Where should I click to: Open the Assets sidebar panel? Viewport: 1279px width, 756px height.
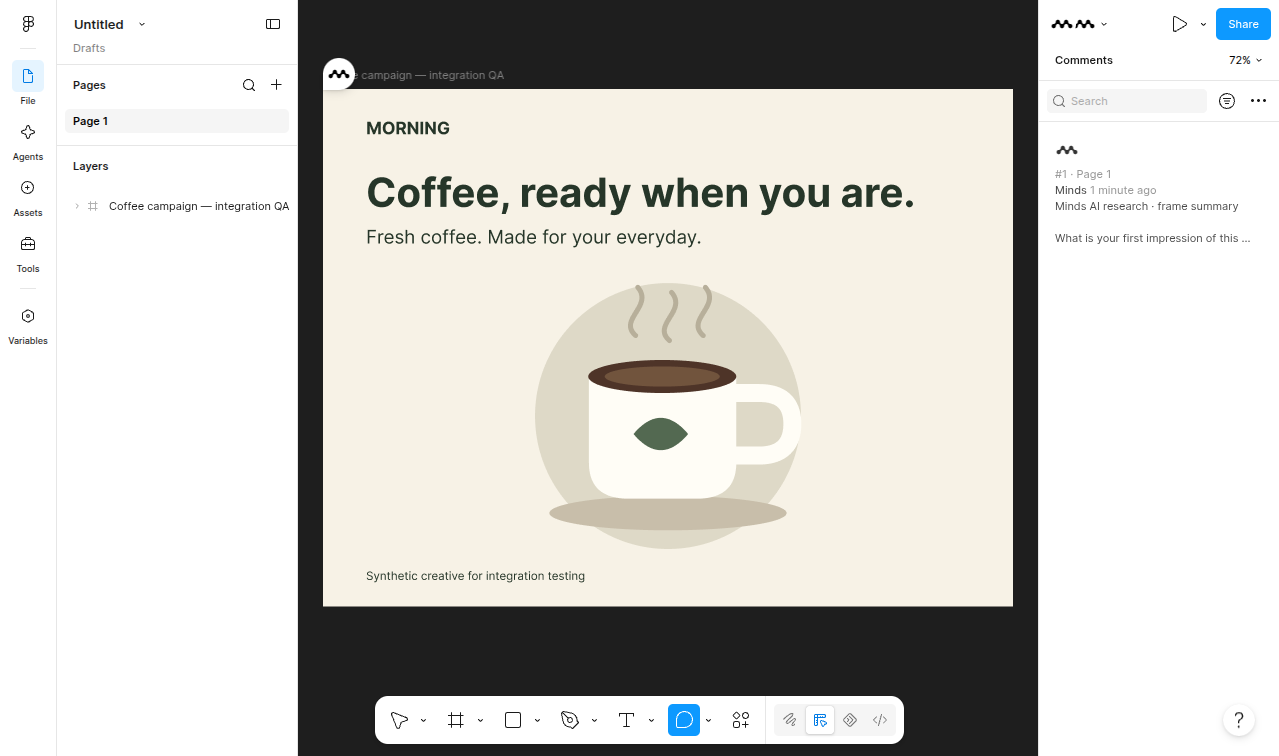pyautogui.click(x=28, y=196)
